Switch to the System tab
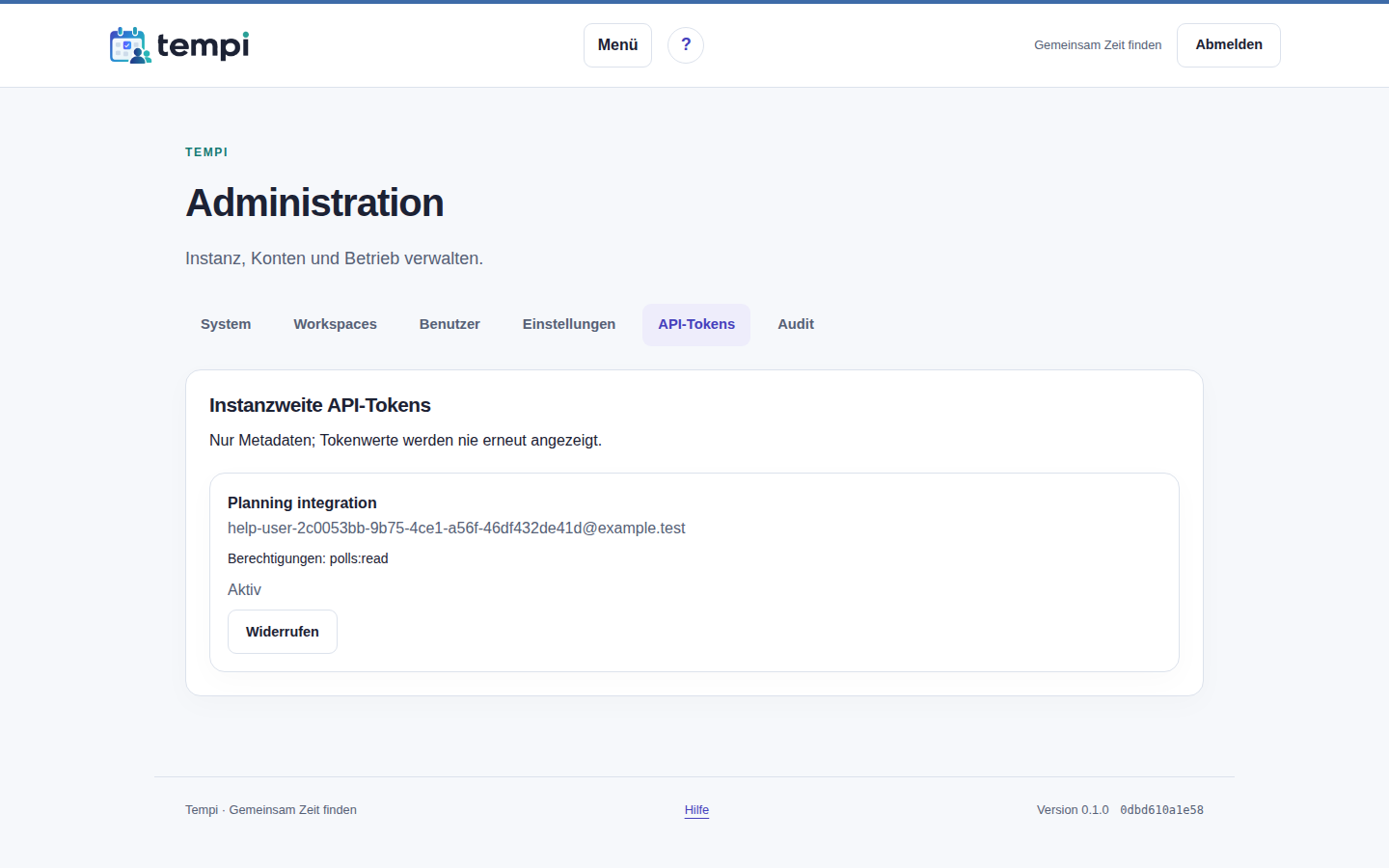The width and height of the screenshot is (1389, 868). pos(226,325)
